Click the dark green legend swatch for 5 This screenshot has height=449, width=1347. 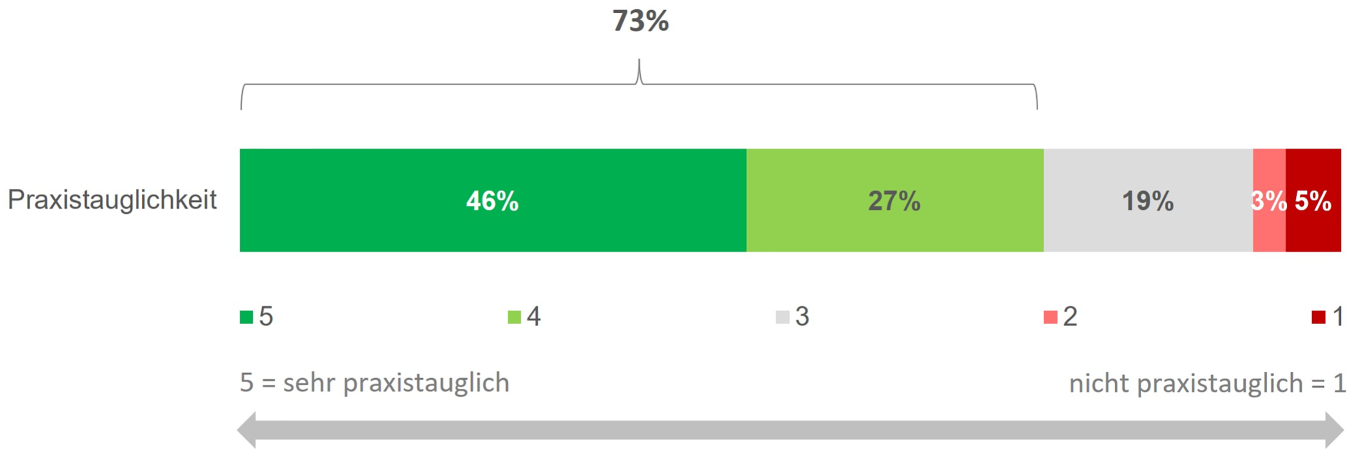[x=246, y=318]
